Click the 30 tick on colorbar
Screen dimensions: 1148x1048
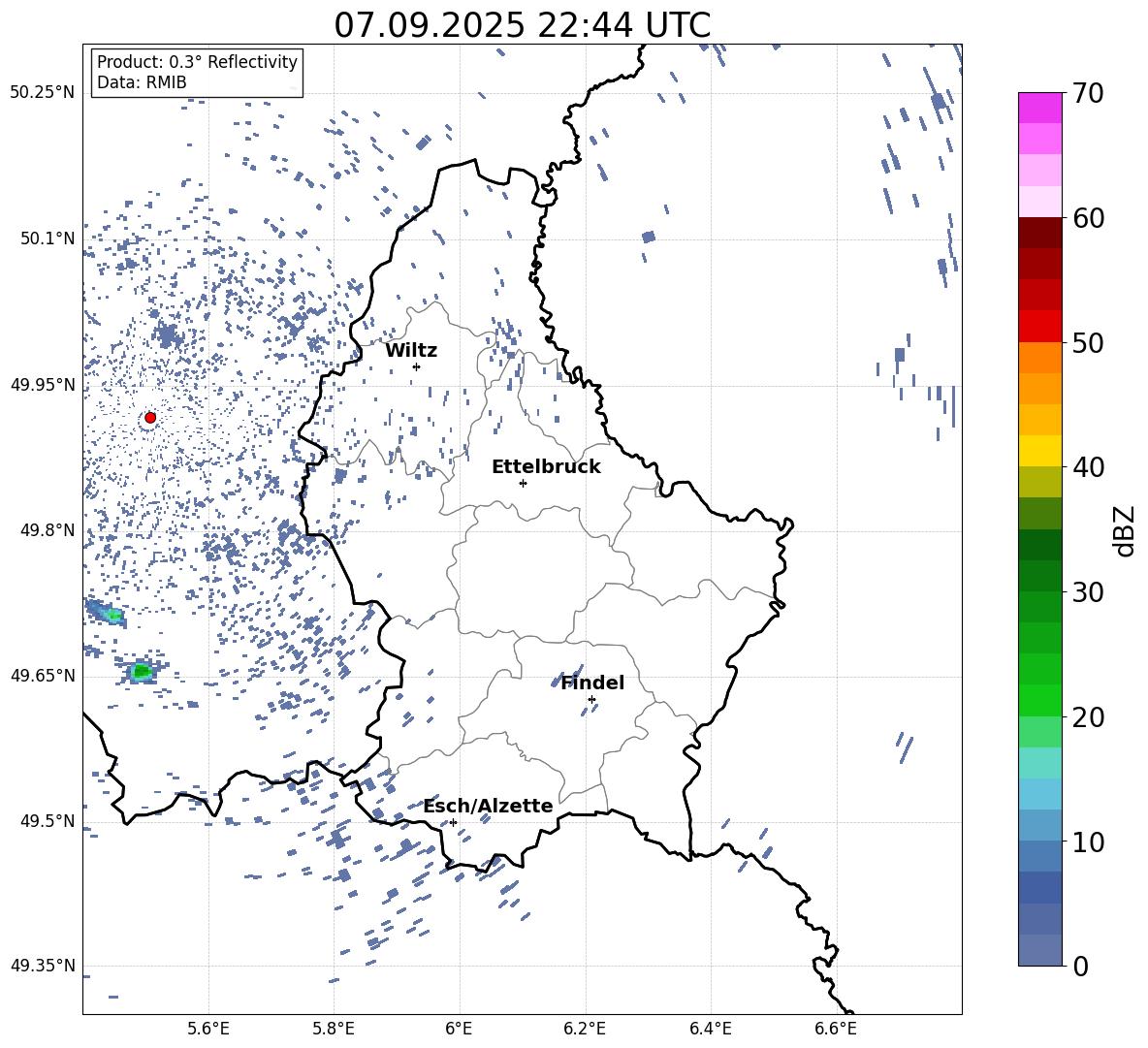coord(1088,592)
